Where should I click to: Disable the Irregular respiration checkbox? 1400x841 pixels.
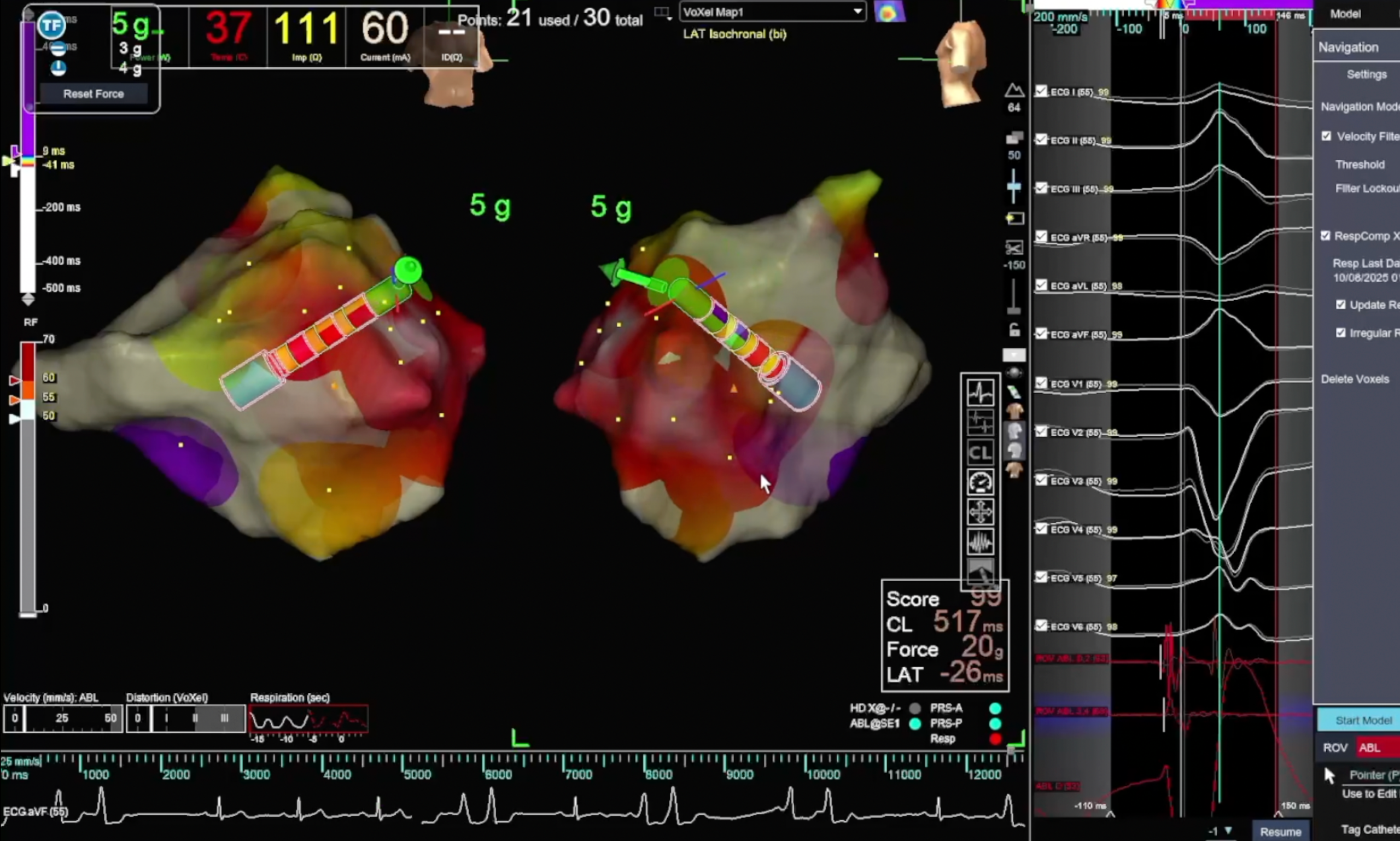(x=1340, y=332)
